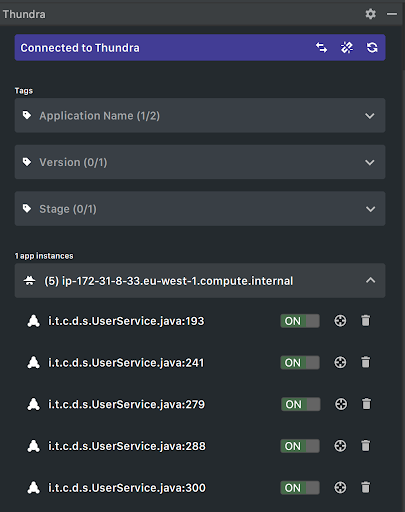
Task: Locate the UserService.java:193 tracepoint in source
Action: point(340,321)
